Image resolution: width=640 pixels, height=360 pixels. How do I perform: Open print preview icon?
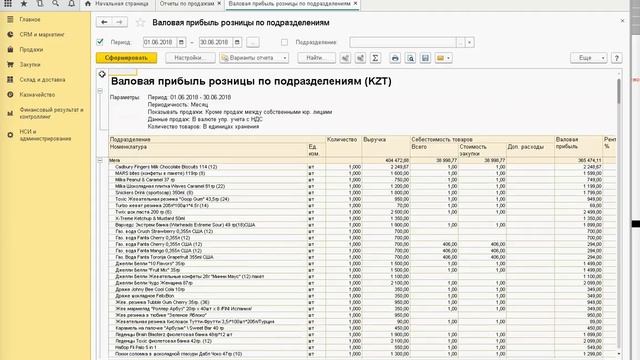[410, 58]
